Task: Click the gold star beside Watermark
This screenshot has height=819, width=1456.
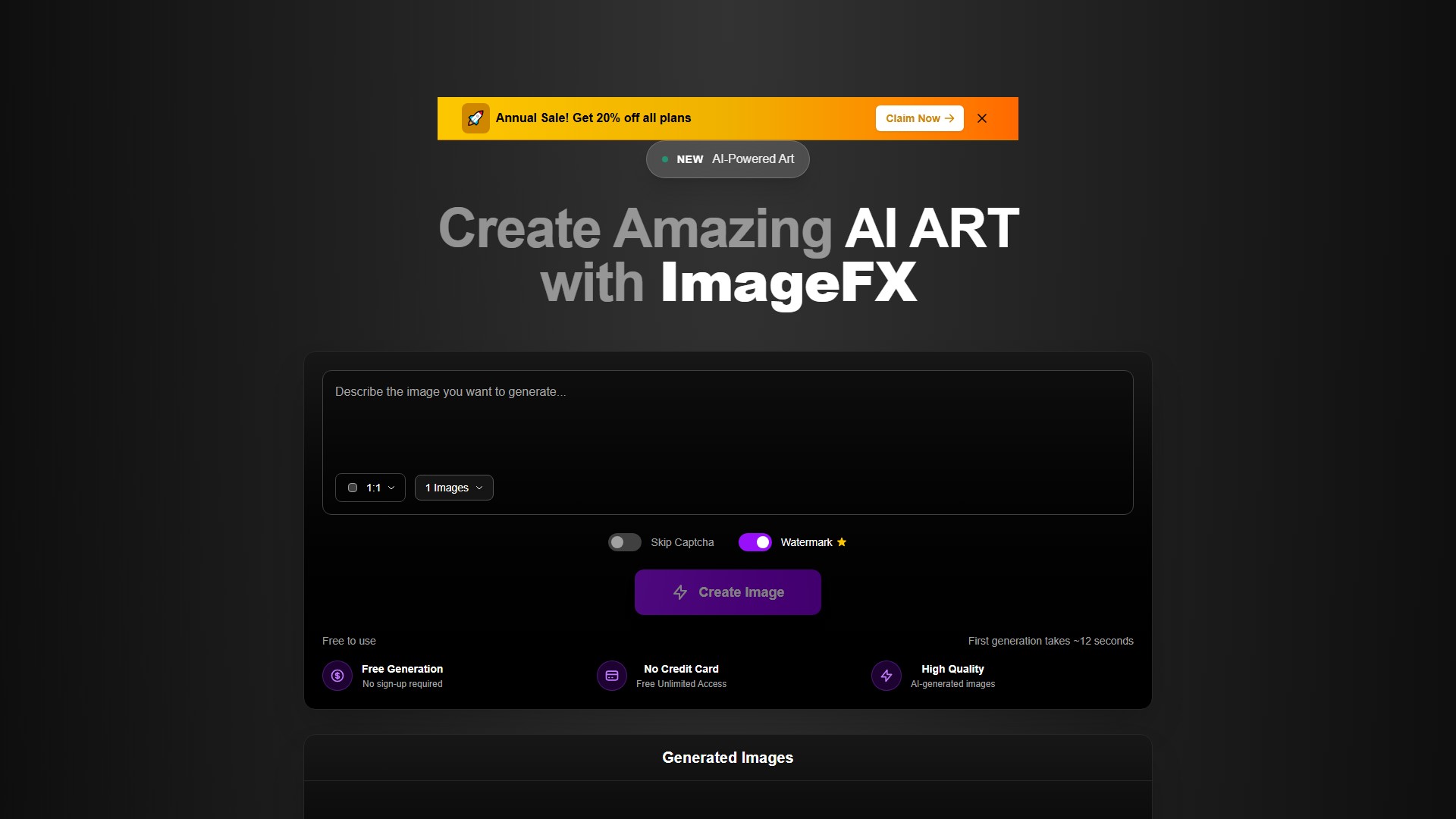Action: coord(842,542)
